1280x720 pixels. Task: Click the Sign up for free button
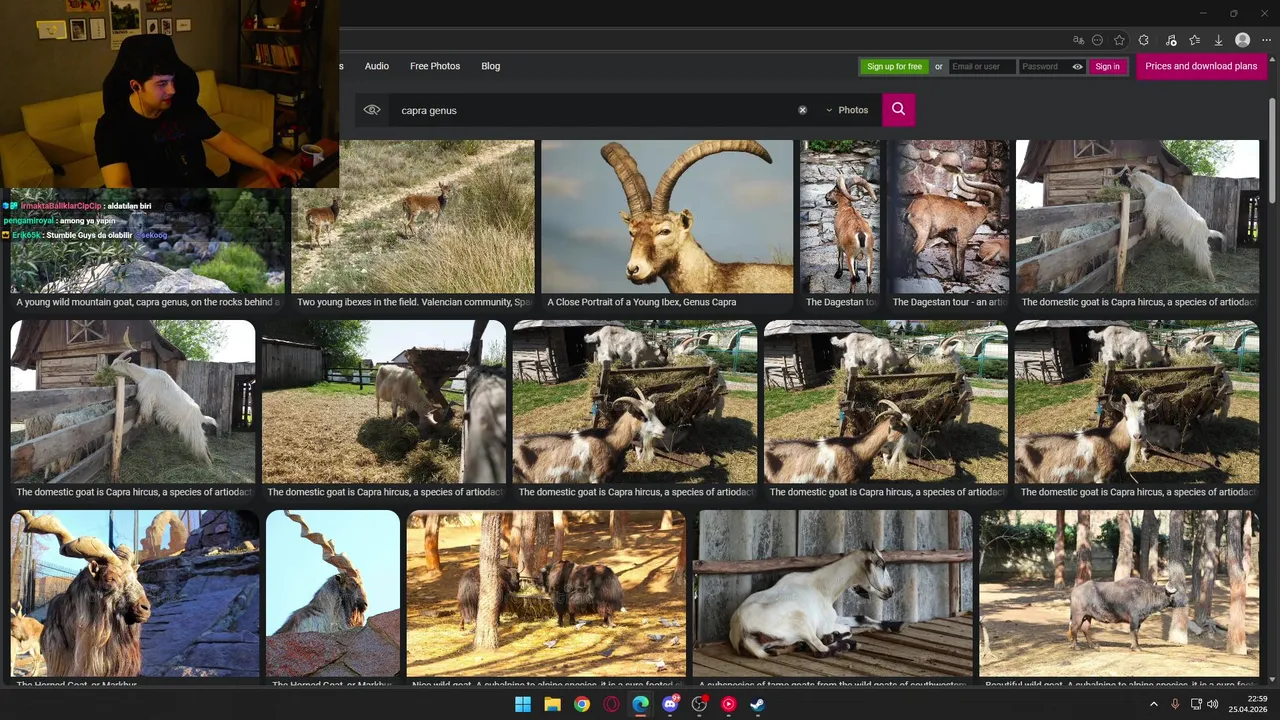coord(894,67)
